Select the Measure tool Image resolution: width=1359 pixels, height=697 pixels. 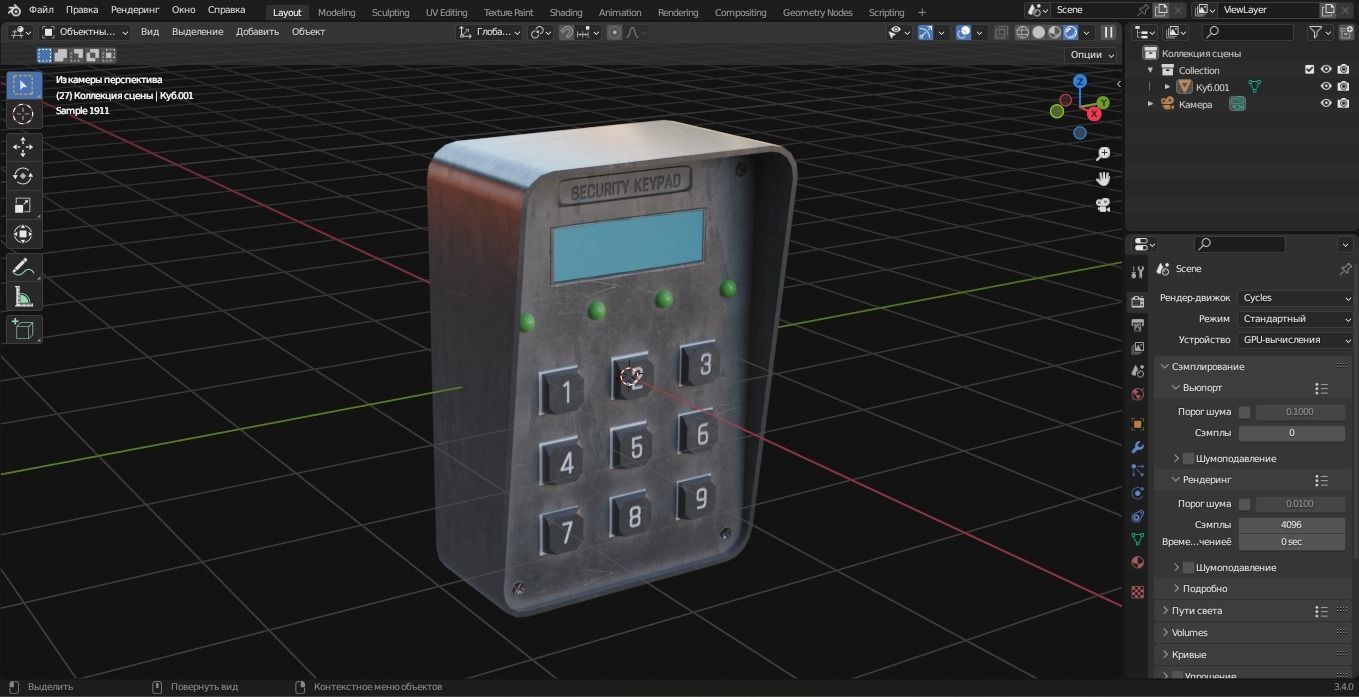pyautogui.click(x=23, y=296)
